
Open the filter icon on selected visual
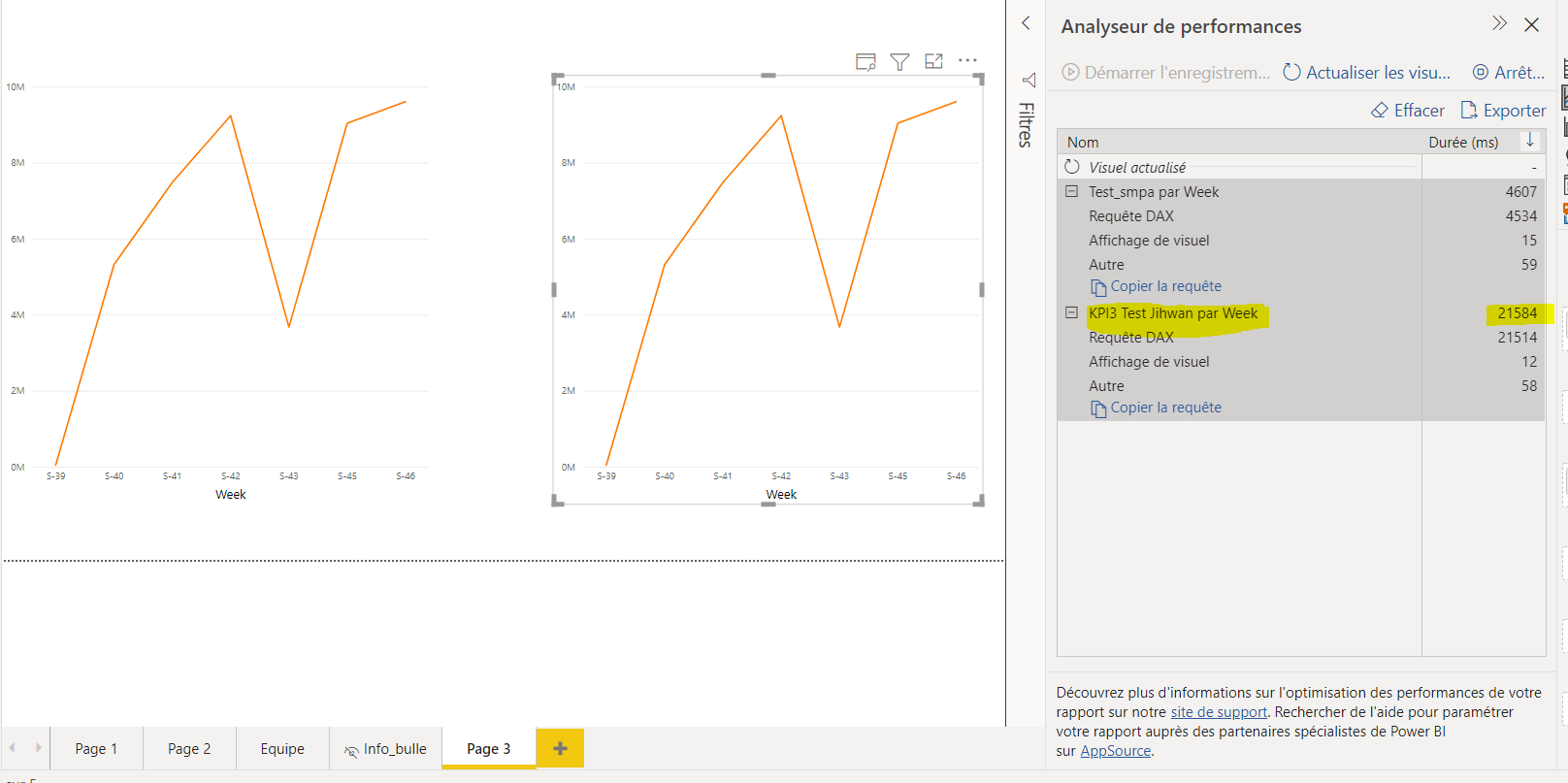click(x=899, y=62)
